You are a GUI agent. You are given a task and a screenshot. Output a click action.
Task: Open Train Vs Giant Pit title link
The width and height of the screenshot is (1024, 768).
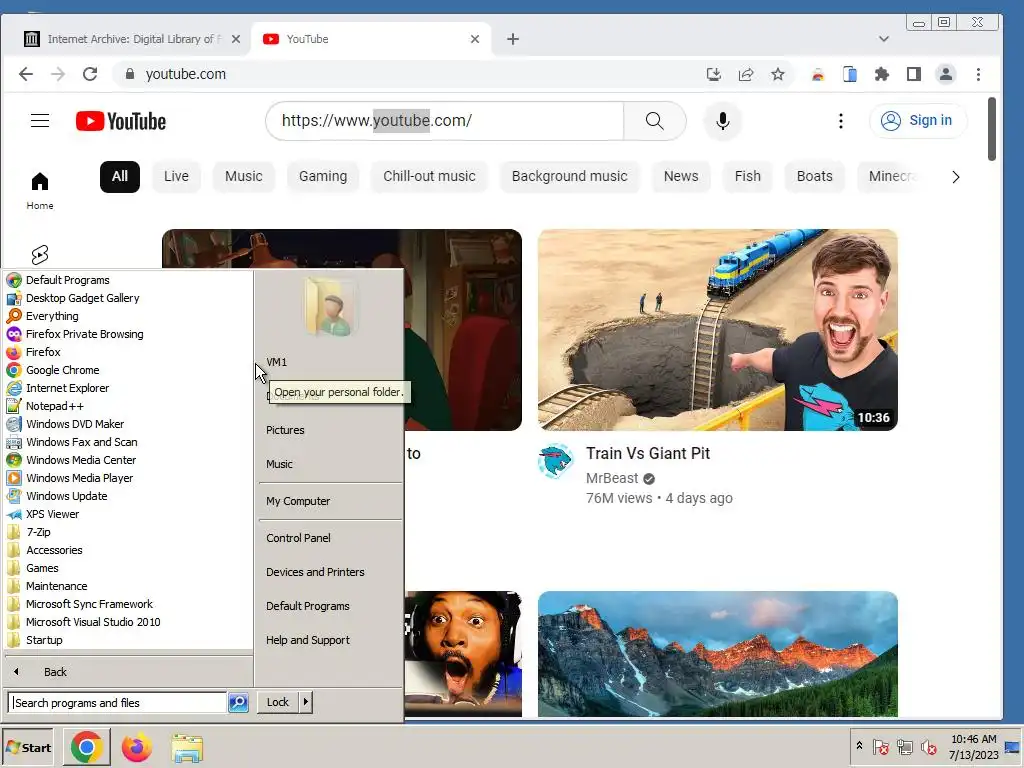coord(648,453)
